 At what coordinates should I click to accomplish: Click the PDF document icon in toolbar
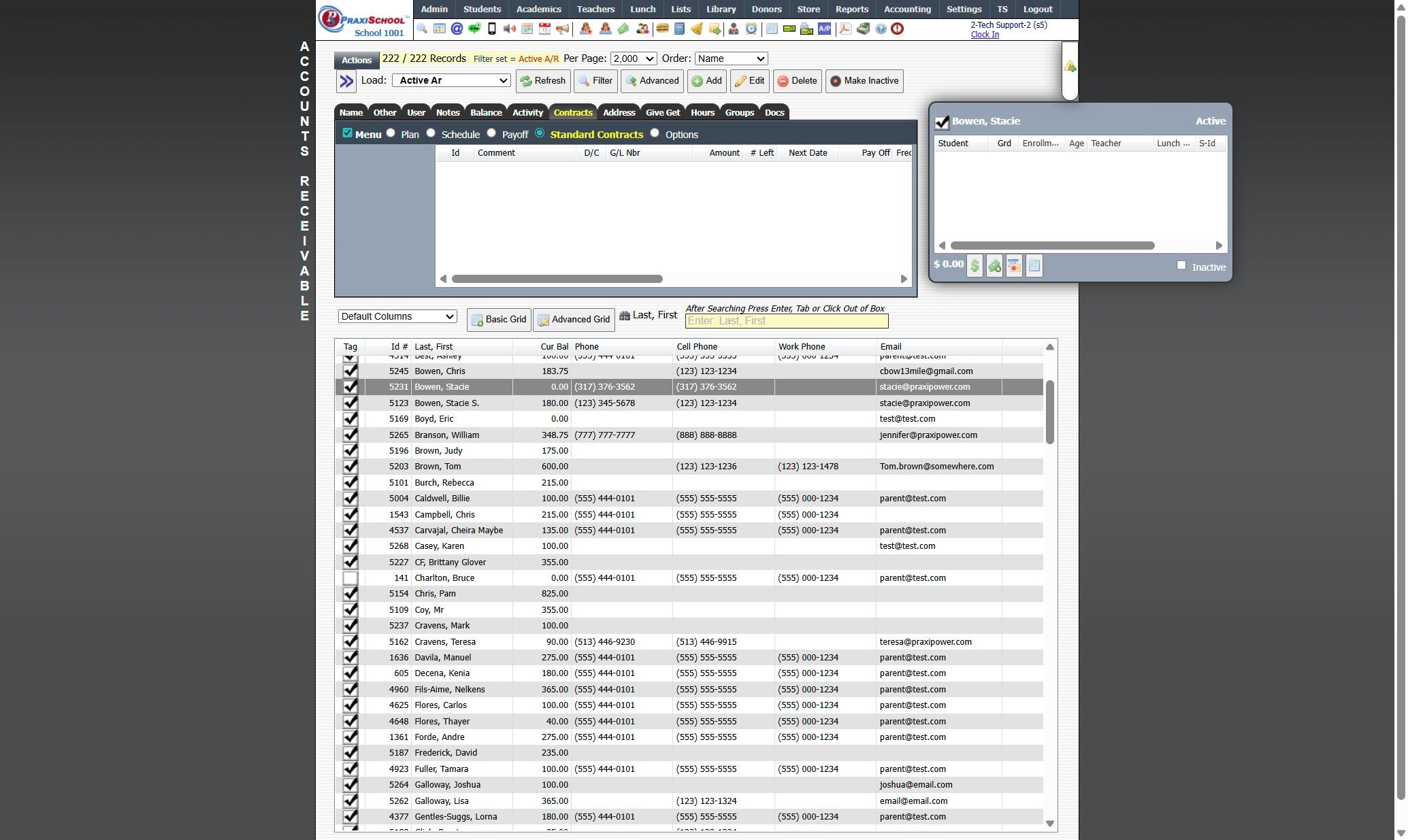coord(845,29)
